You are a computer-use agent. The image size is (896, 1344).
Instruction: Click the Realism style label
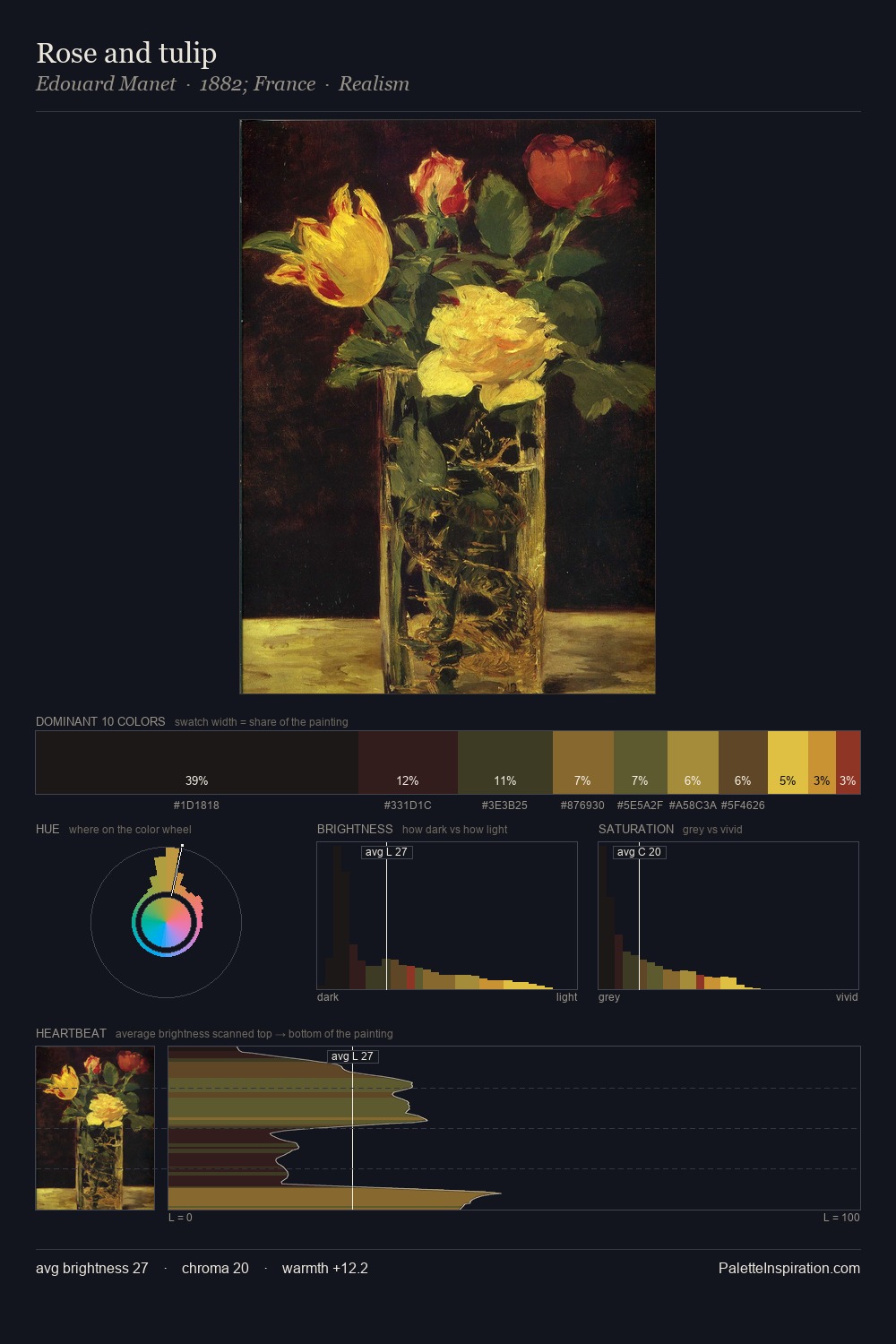(374, 84)
